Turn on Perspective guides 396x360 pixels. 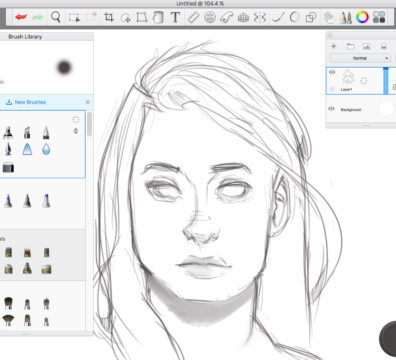[243, 17]
